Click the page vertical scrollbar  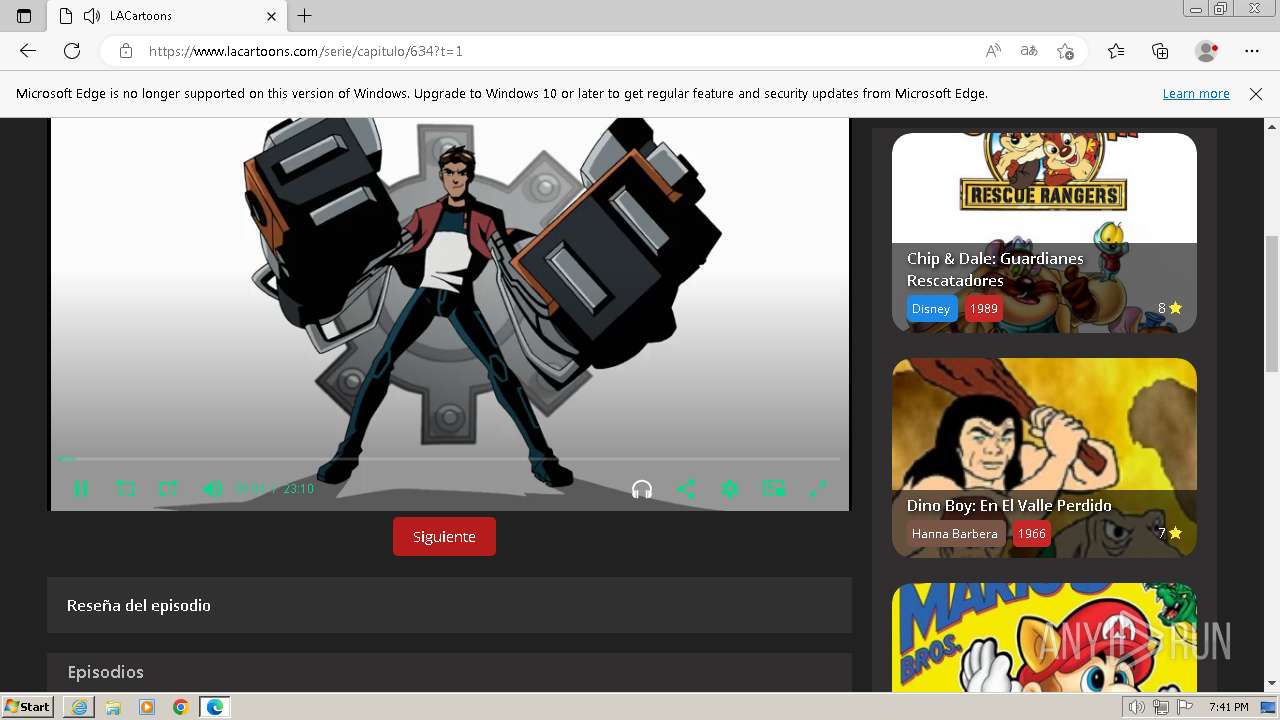point(1272,303)
